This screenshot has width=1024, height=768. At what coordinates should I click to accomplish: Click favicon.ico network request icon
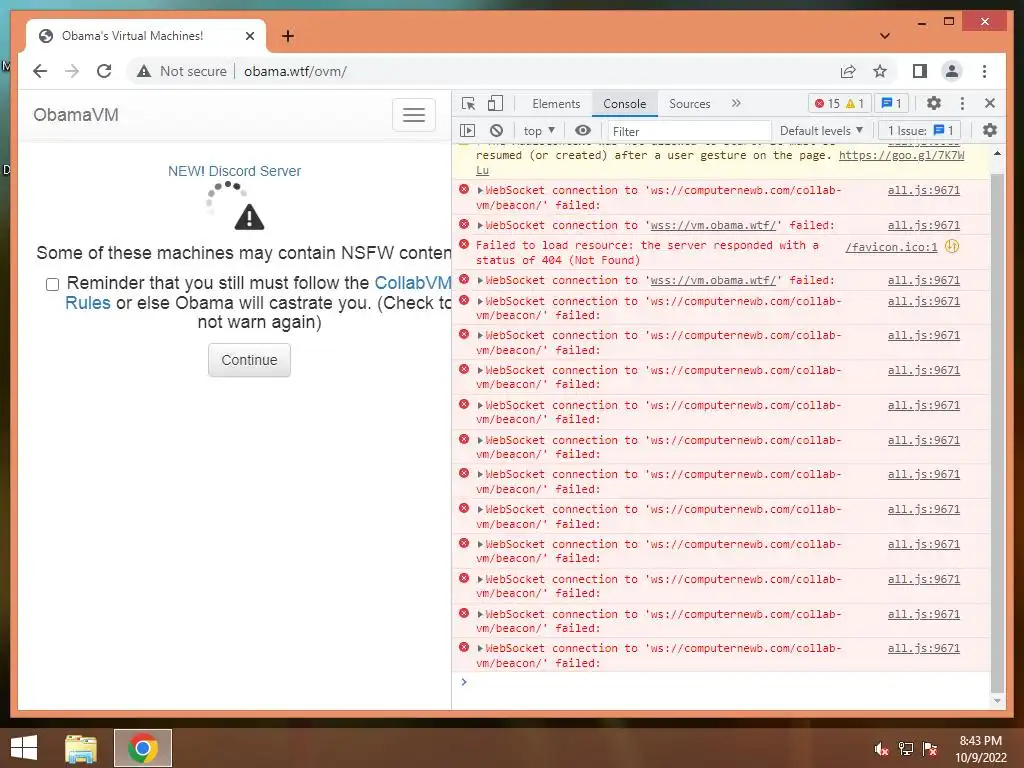coord(952,247)
